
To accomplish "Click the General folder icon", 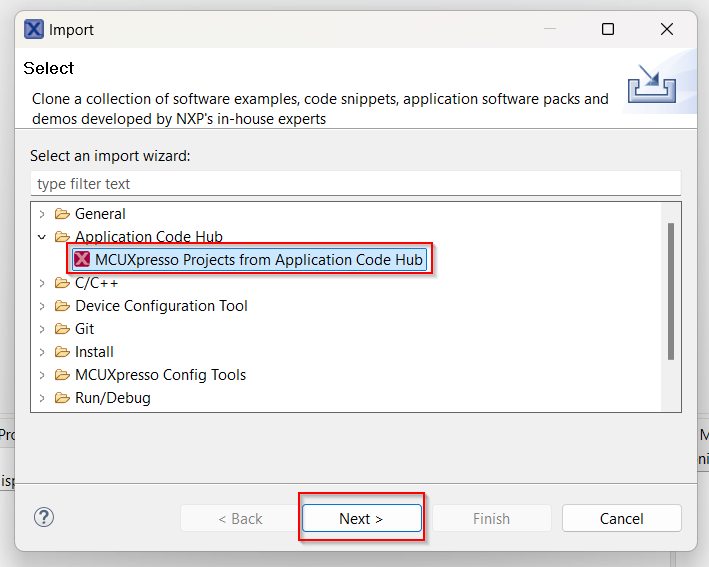I will (x=62, y=213).
